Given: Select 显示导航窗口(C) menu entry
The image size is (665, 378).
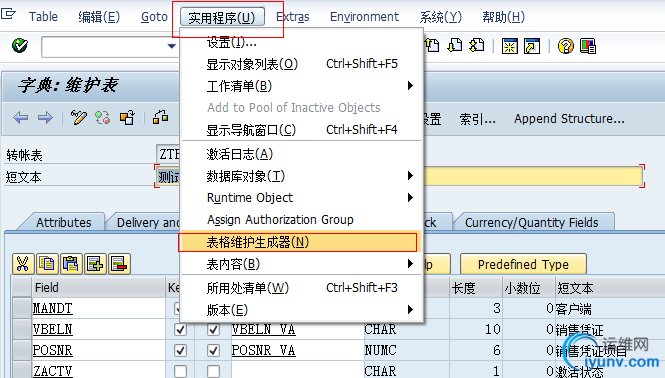Looking at the screenshot, I should coord(301,130).
